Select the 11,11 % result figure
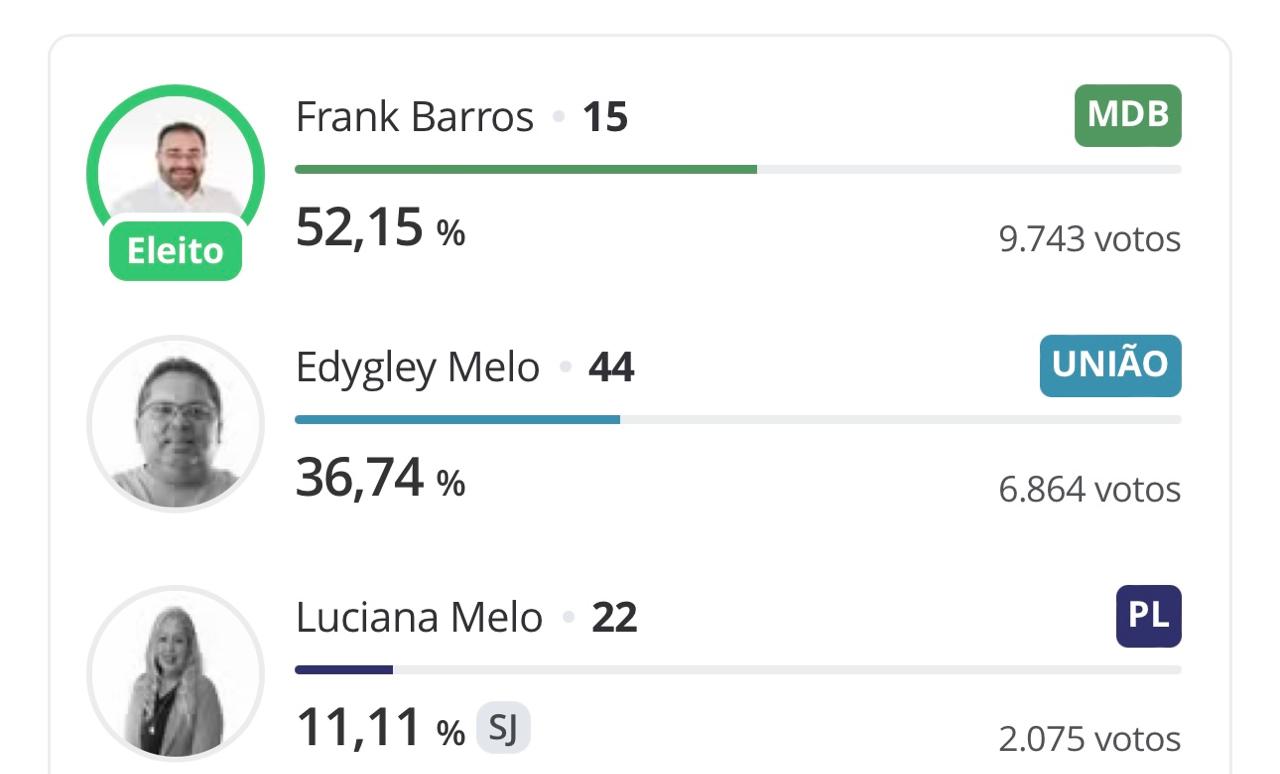The image size is (1280, 774). tap(381, 729)
